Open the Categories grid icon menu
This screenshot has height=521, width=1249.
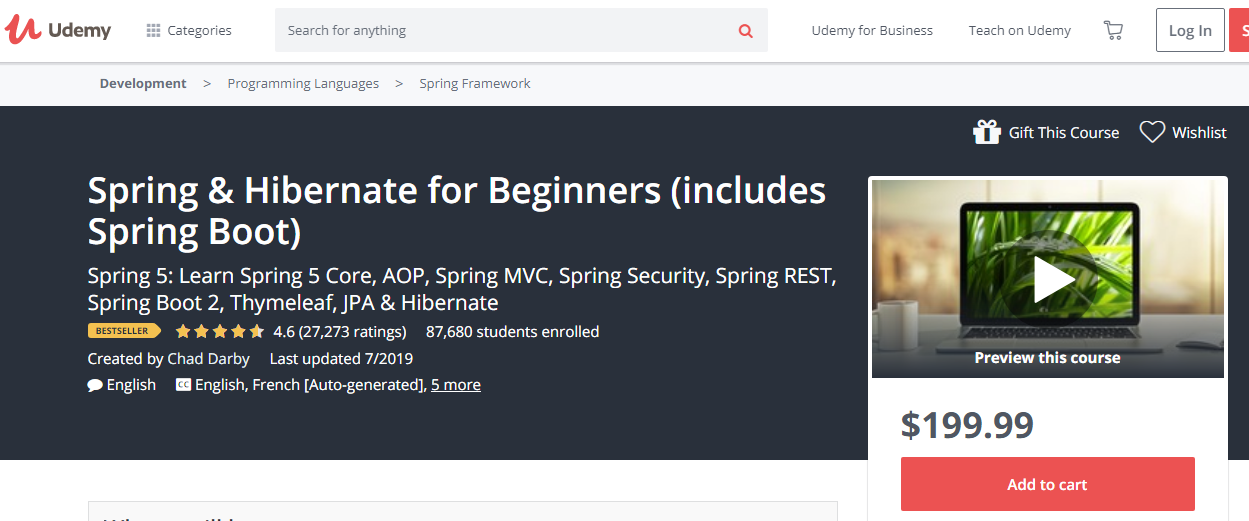[x=153, y=31]
